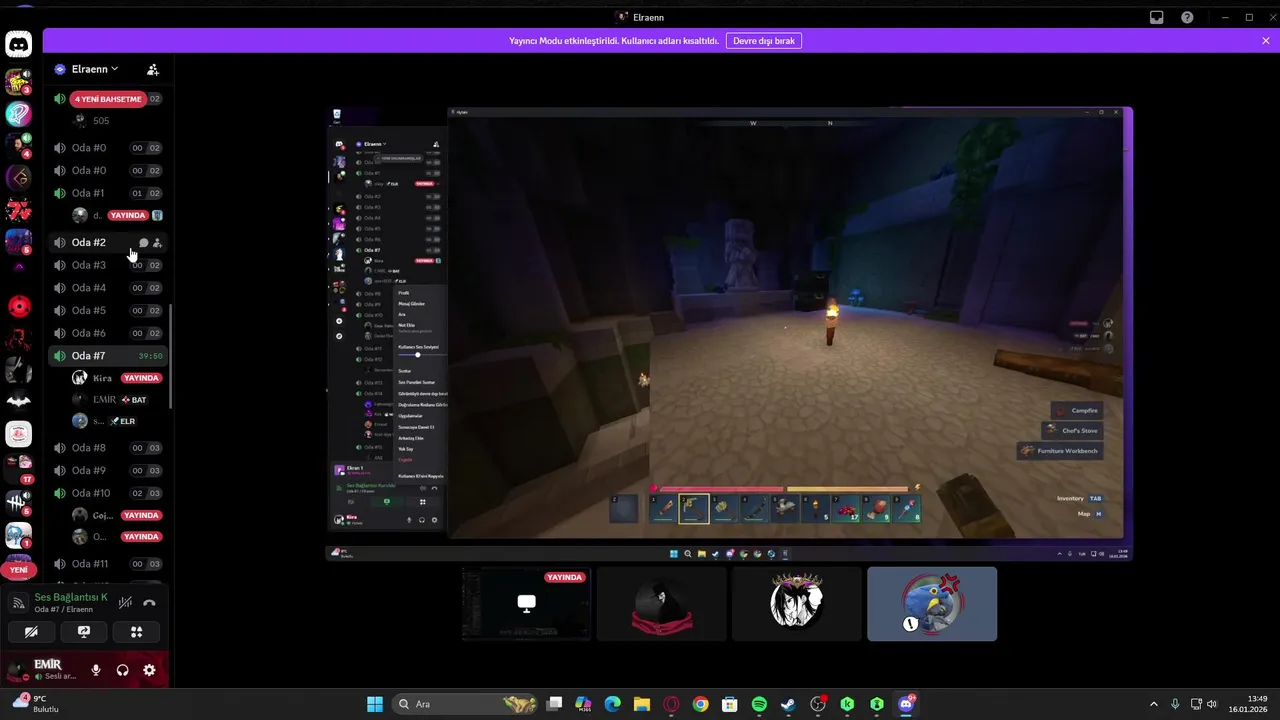
Task: Select the red-hooded avatar participant tile
Action: pos(662,604)
